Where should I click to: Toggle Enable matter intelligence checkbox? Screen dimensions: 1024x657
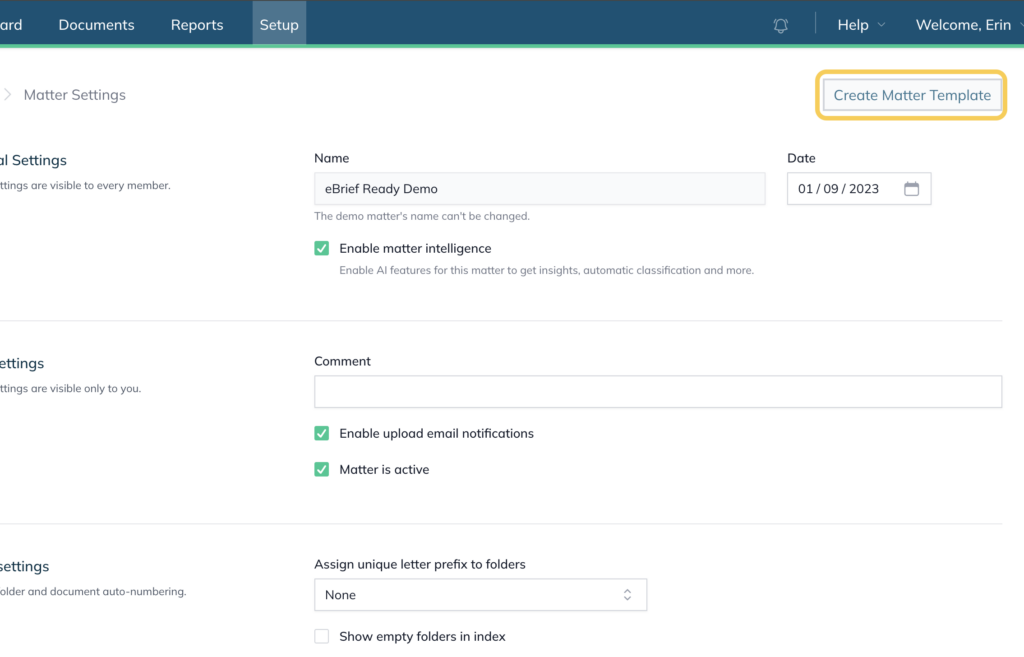pos(321,248)
